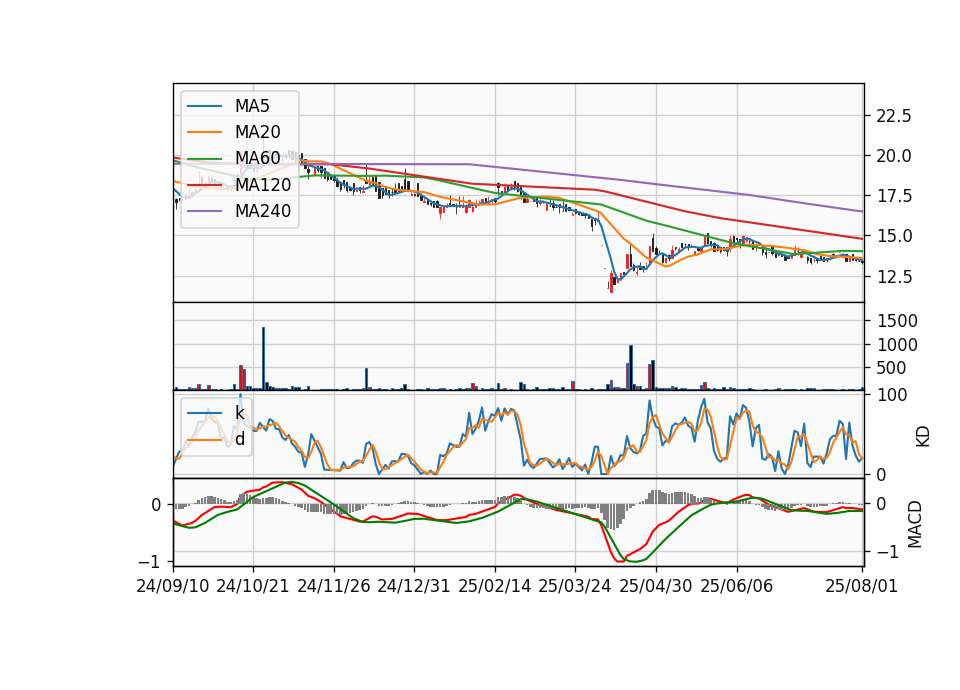Click the MACD axis title
Image resolution: width=960 pixels, height=690 pixels.
coord(914,524)
